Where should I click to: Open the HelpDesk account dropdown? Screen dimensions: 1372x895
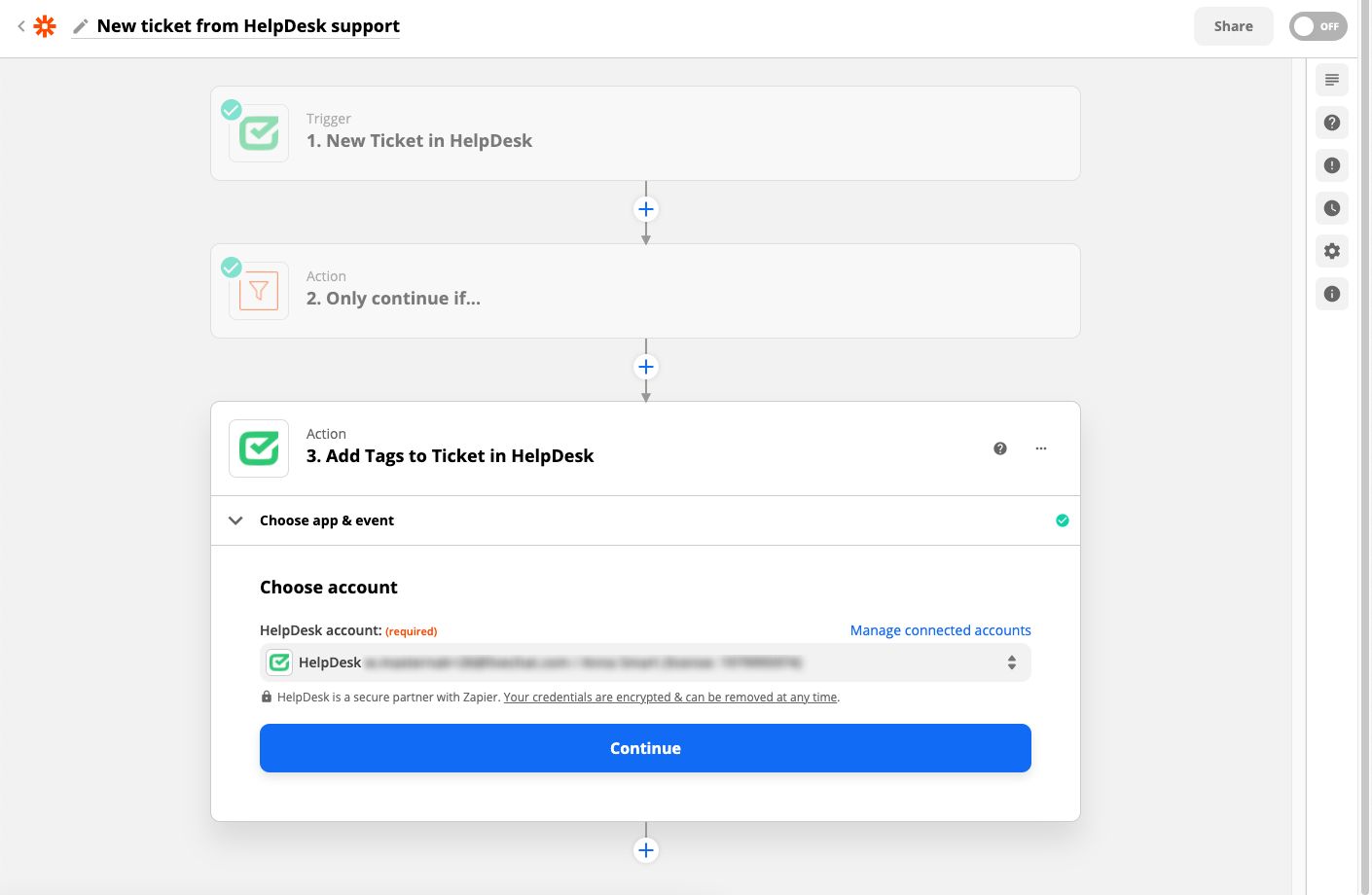coord(645,662)
